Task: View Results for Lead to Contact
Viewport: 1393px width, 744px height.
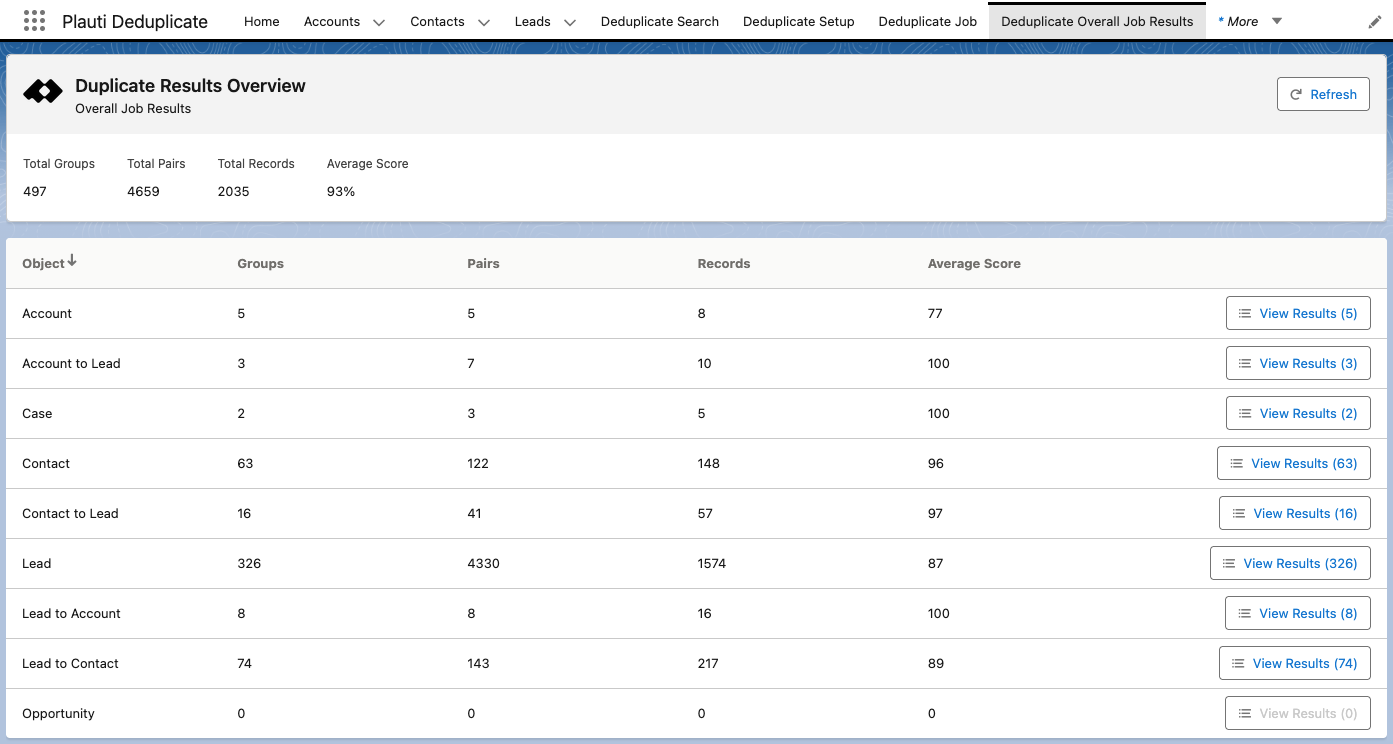Action: click(1295, 663)
